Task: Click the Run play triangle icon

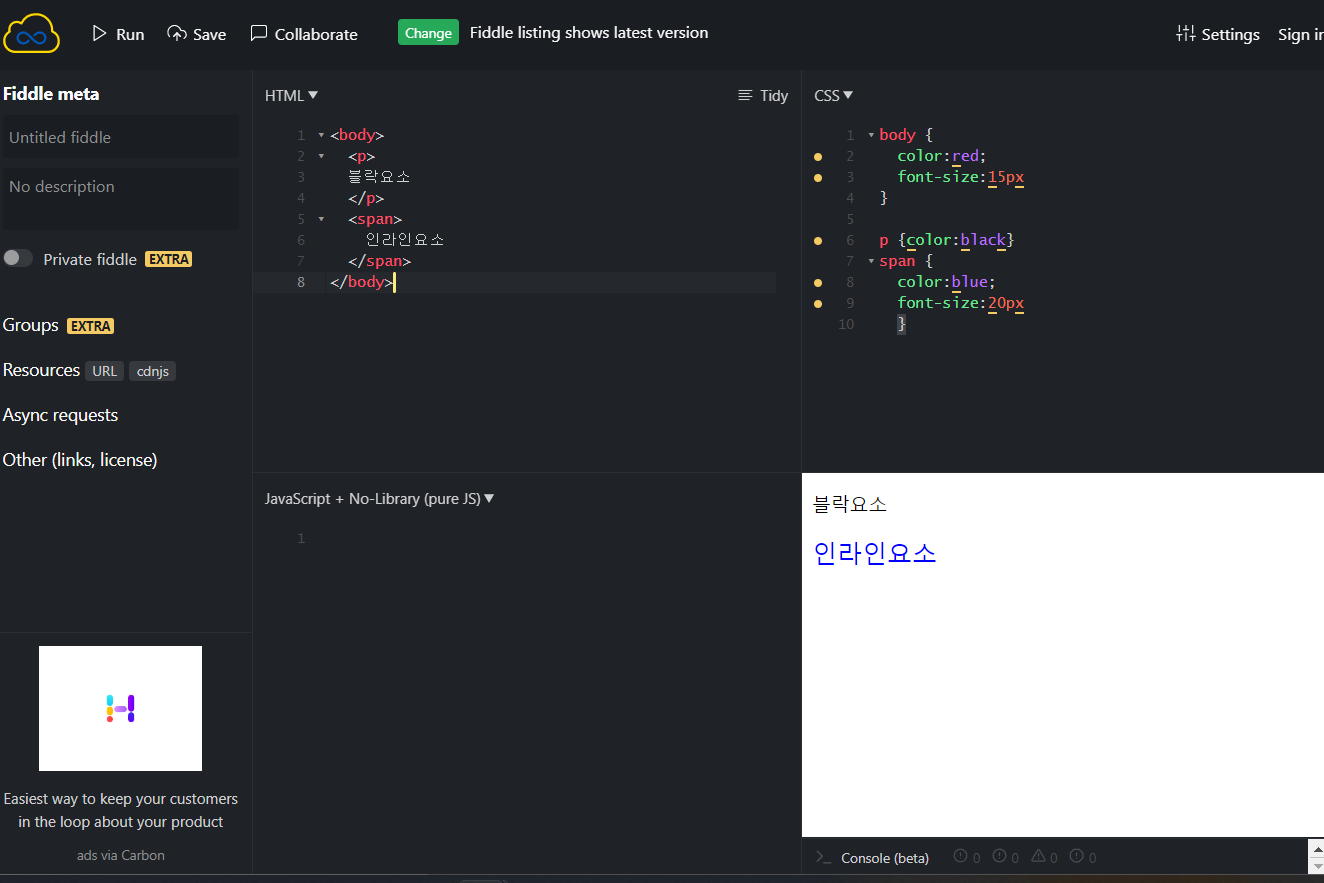Action: click(99, 33)
